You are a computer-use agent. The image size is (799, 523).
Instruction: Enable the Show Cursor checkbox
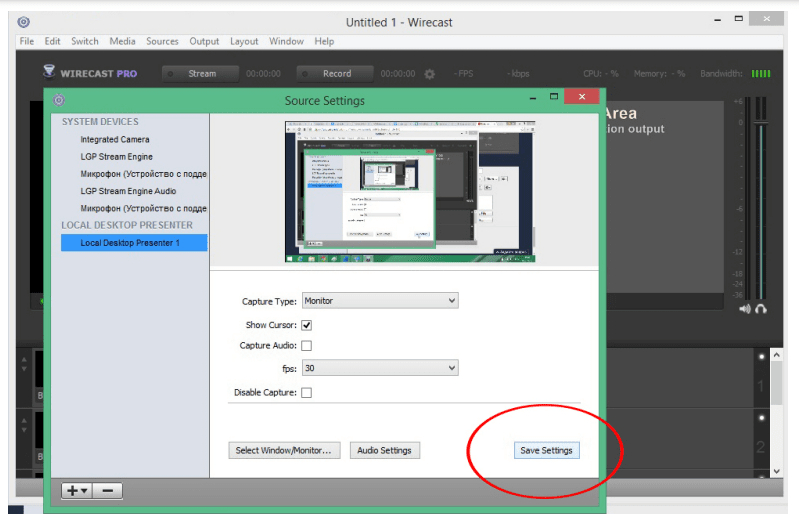[x=306, y=325]
